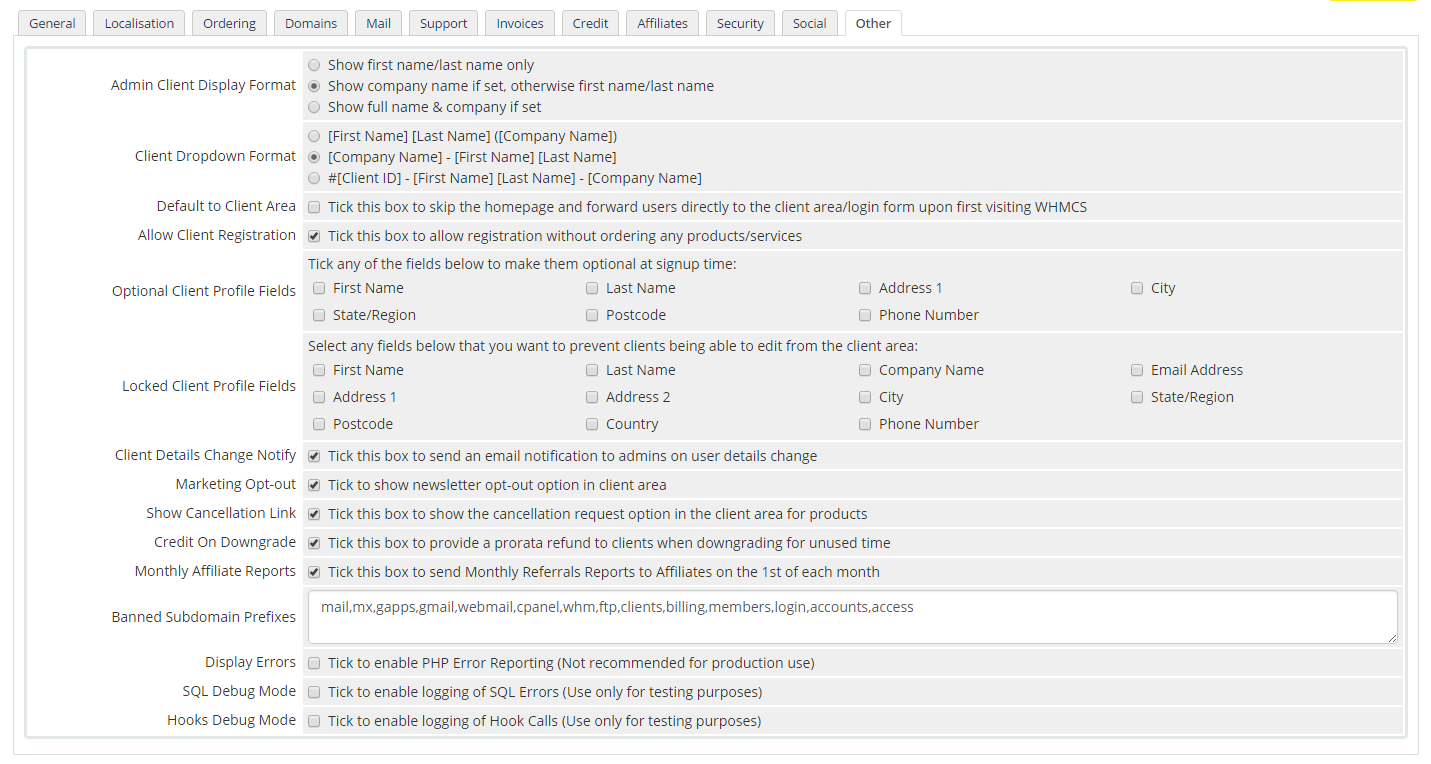Screen dimensions: 1431x764
Task: Go to the Security tab
Action: 740,23
